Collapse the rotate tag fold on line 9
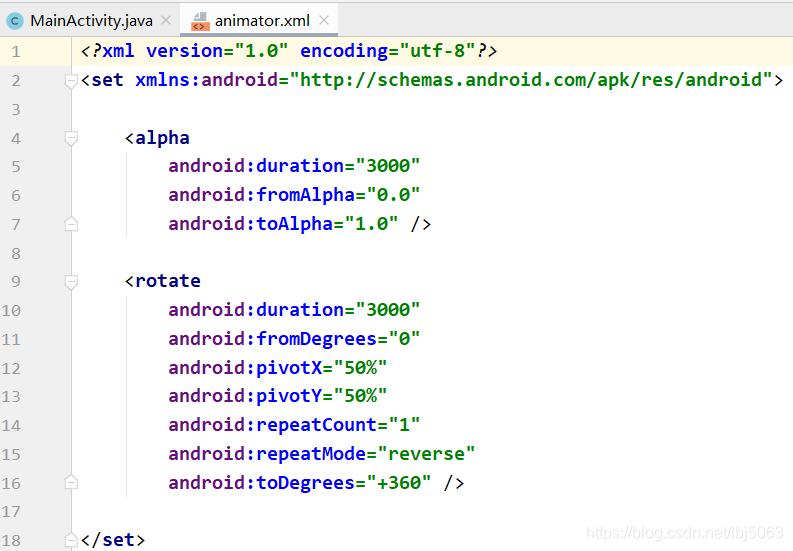Image resolution: width=793 pixels, height=551 pixels. pyautogui.click(x=71, y=282)
